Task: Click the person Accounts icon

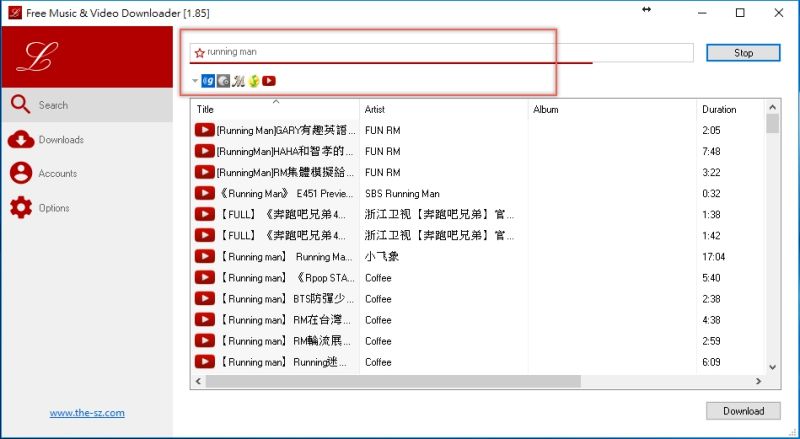Action: coord(21,173)
